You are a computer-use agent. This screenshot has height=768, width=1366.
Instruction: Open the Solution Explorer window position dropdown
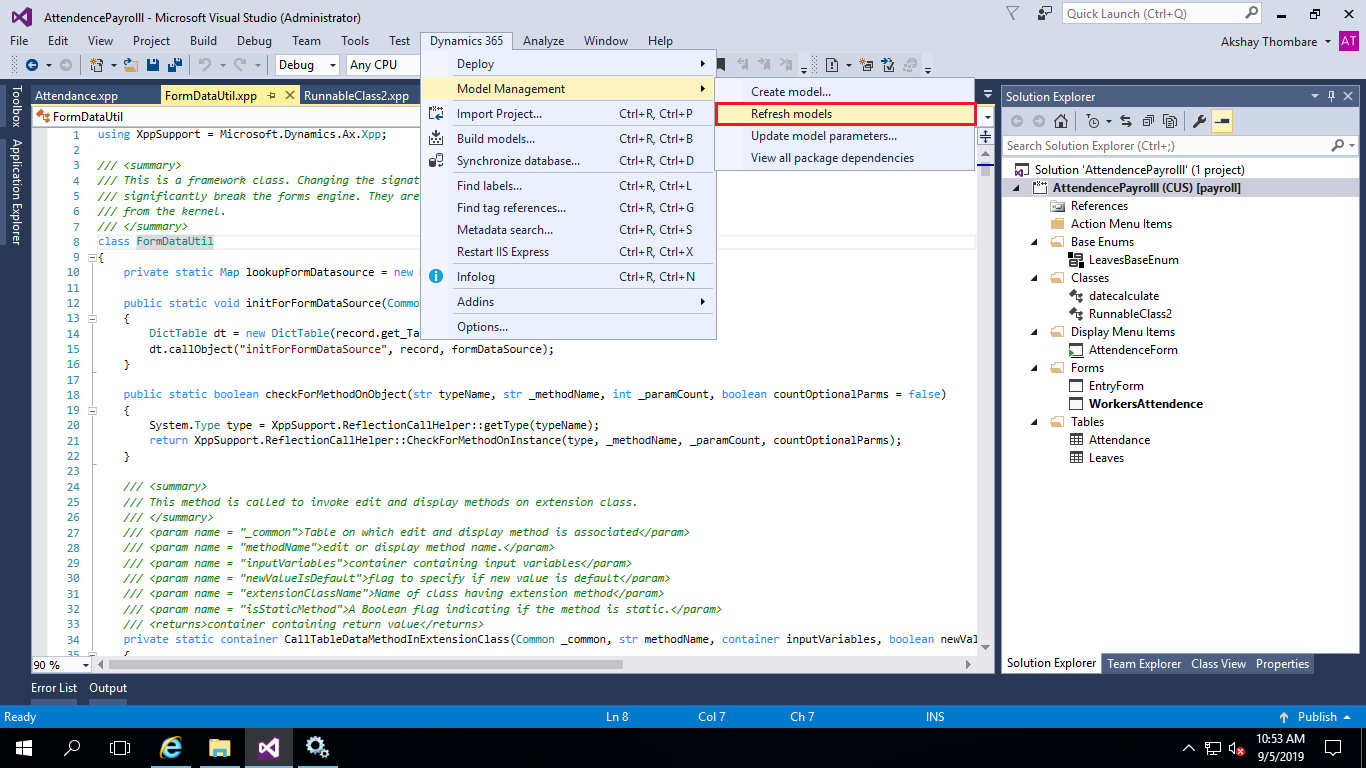coord(1314,96)
